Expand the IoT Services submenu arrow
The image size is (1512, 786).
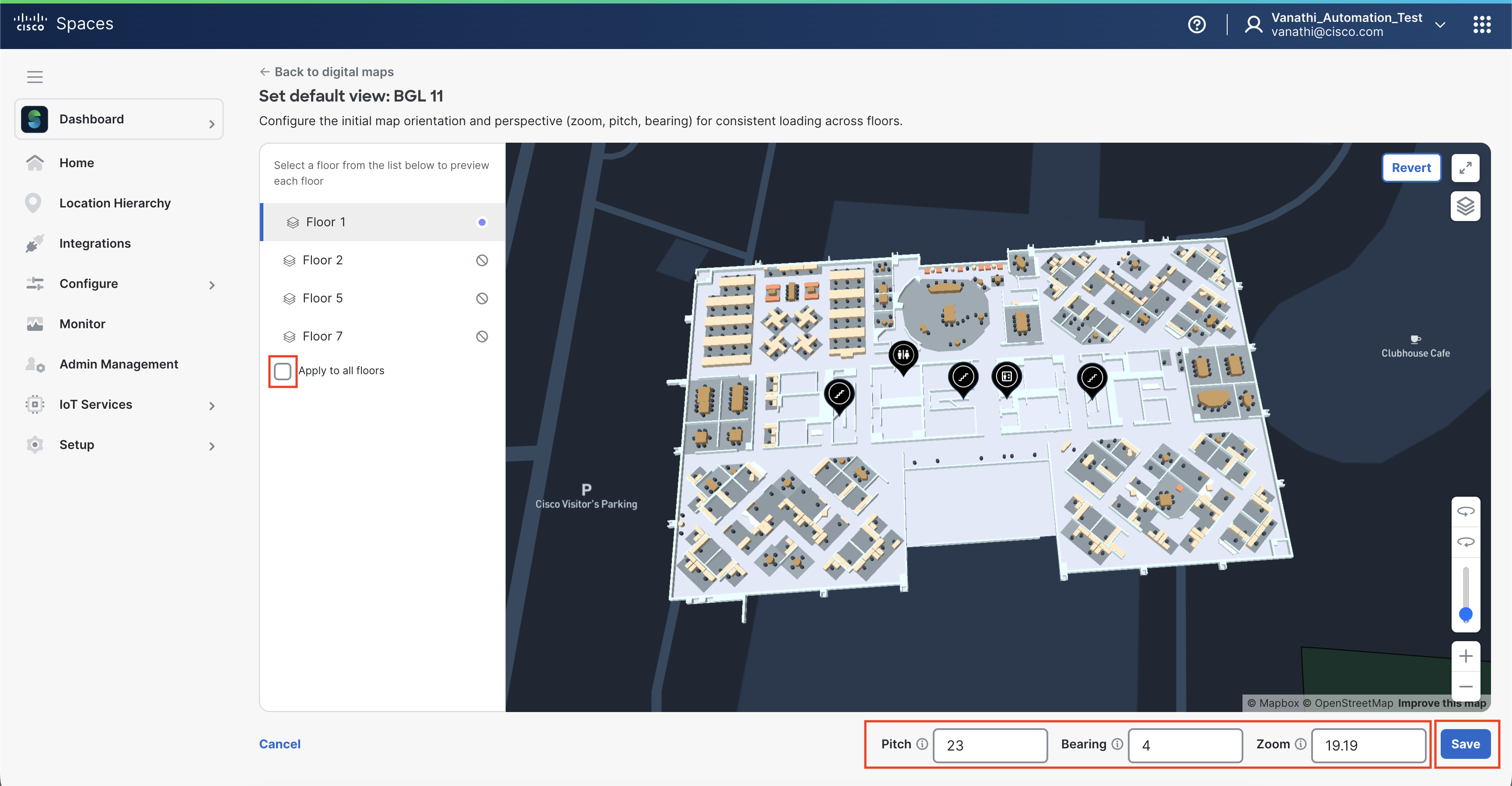[x=212, y=406]
